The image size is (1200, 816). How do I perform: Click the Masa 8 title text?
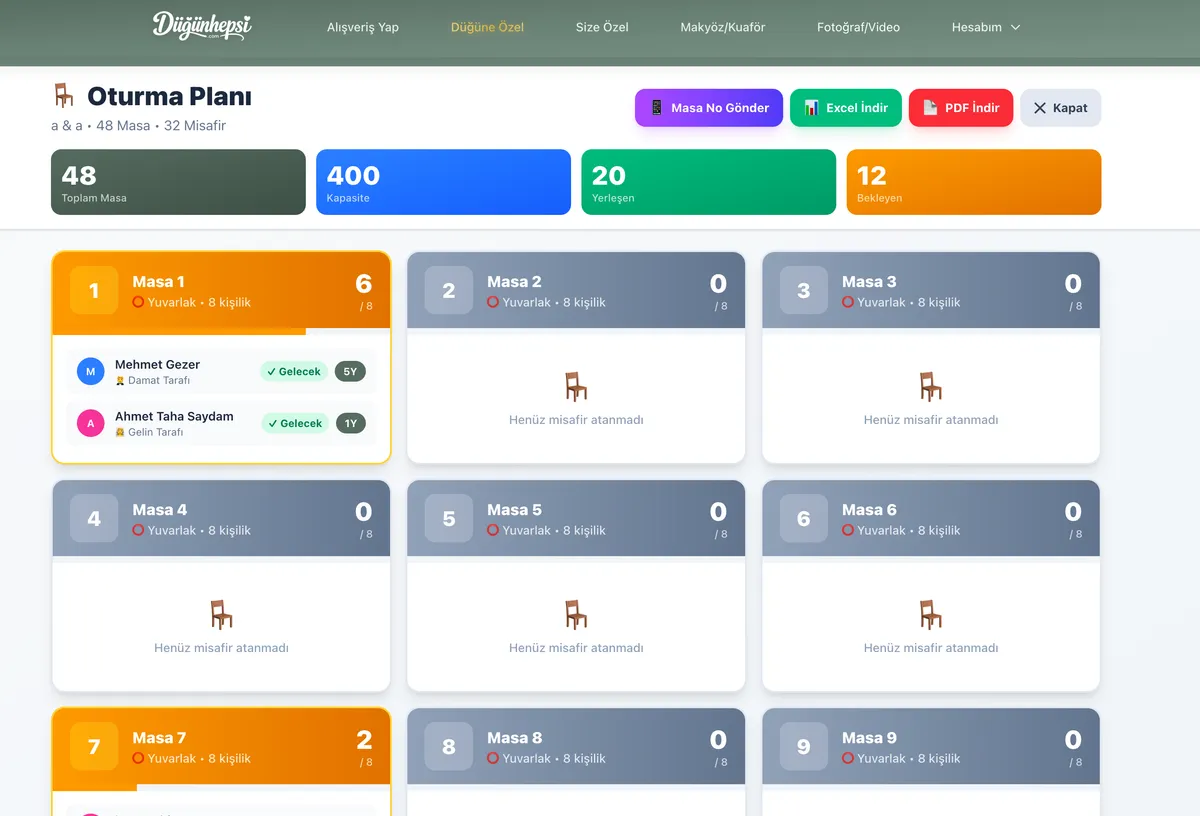click(x=514, y=738)
